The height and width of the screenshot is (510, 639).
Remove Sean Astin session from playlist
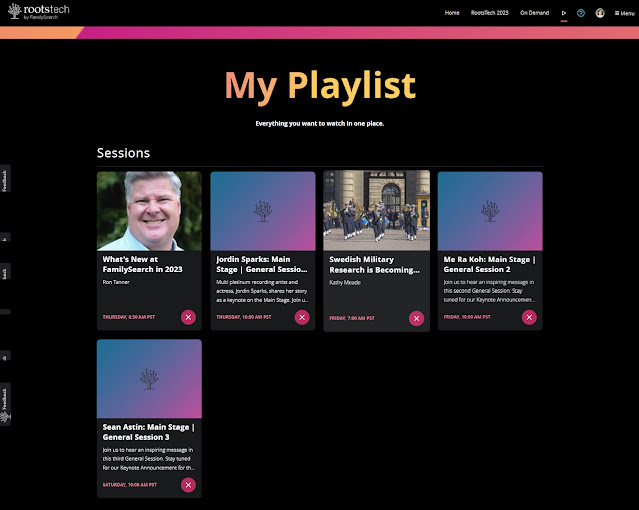pyautogui.click(x=188, y=485)
